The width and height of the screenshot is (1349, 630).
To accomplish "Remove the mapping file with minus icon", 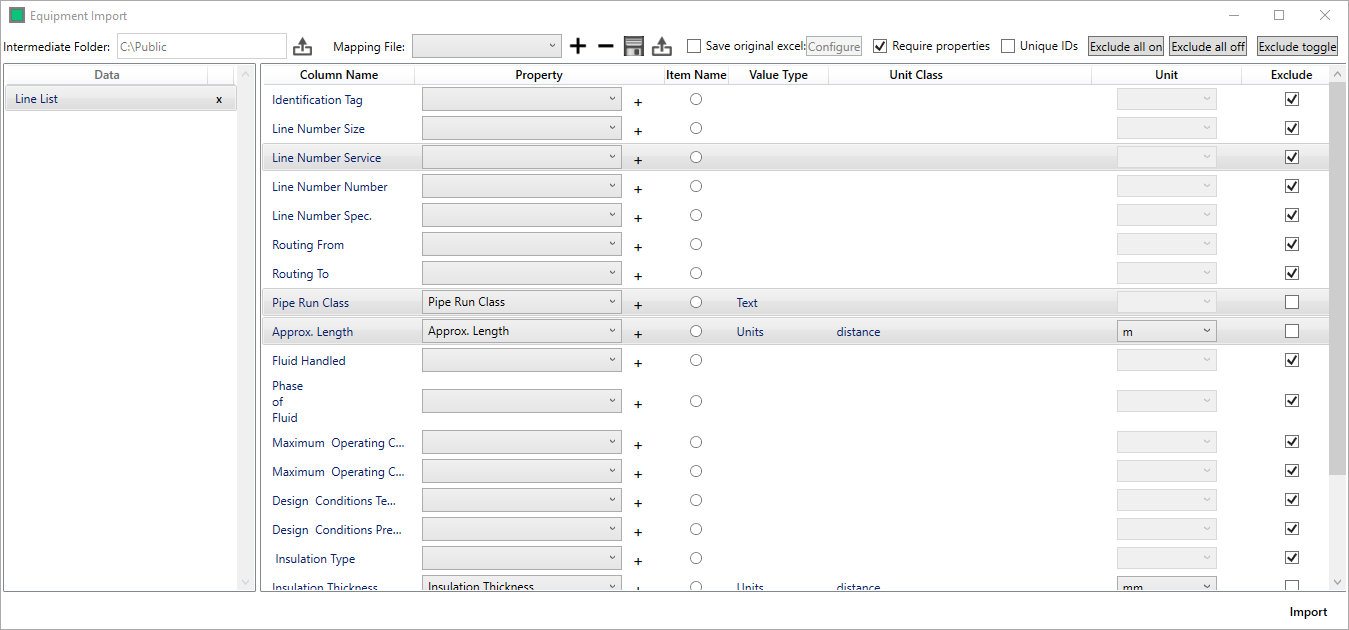I will click(606, 46).
